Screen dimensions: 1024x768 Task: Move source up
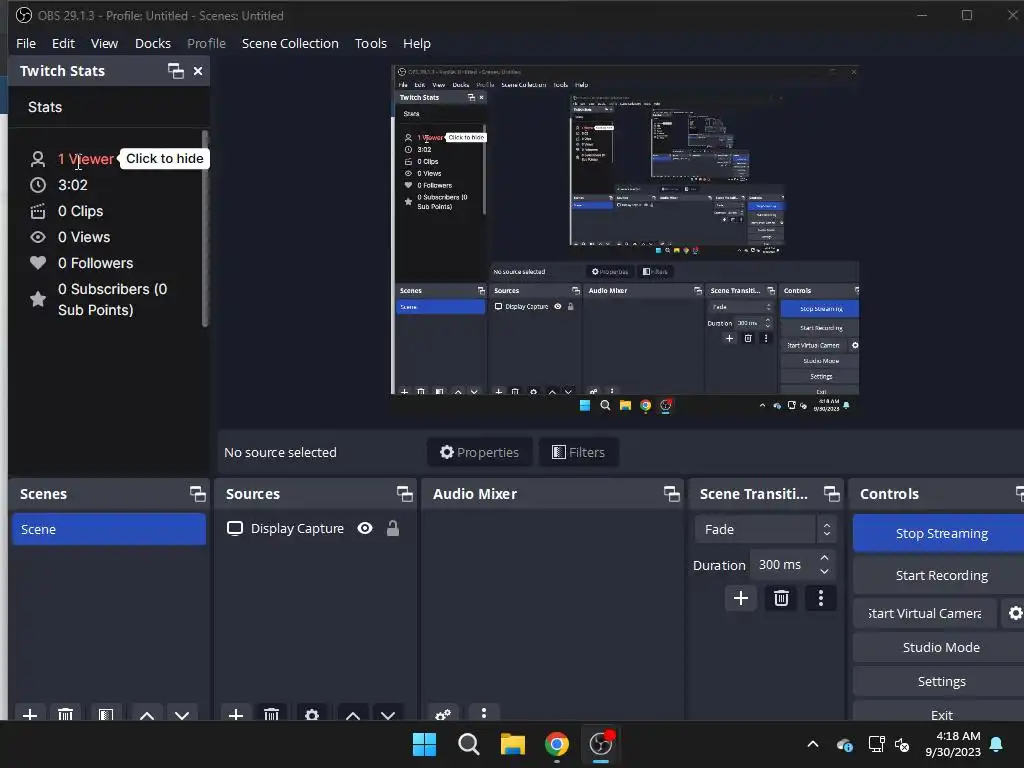click(x=353, y=714)
